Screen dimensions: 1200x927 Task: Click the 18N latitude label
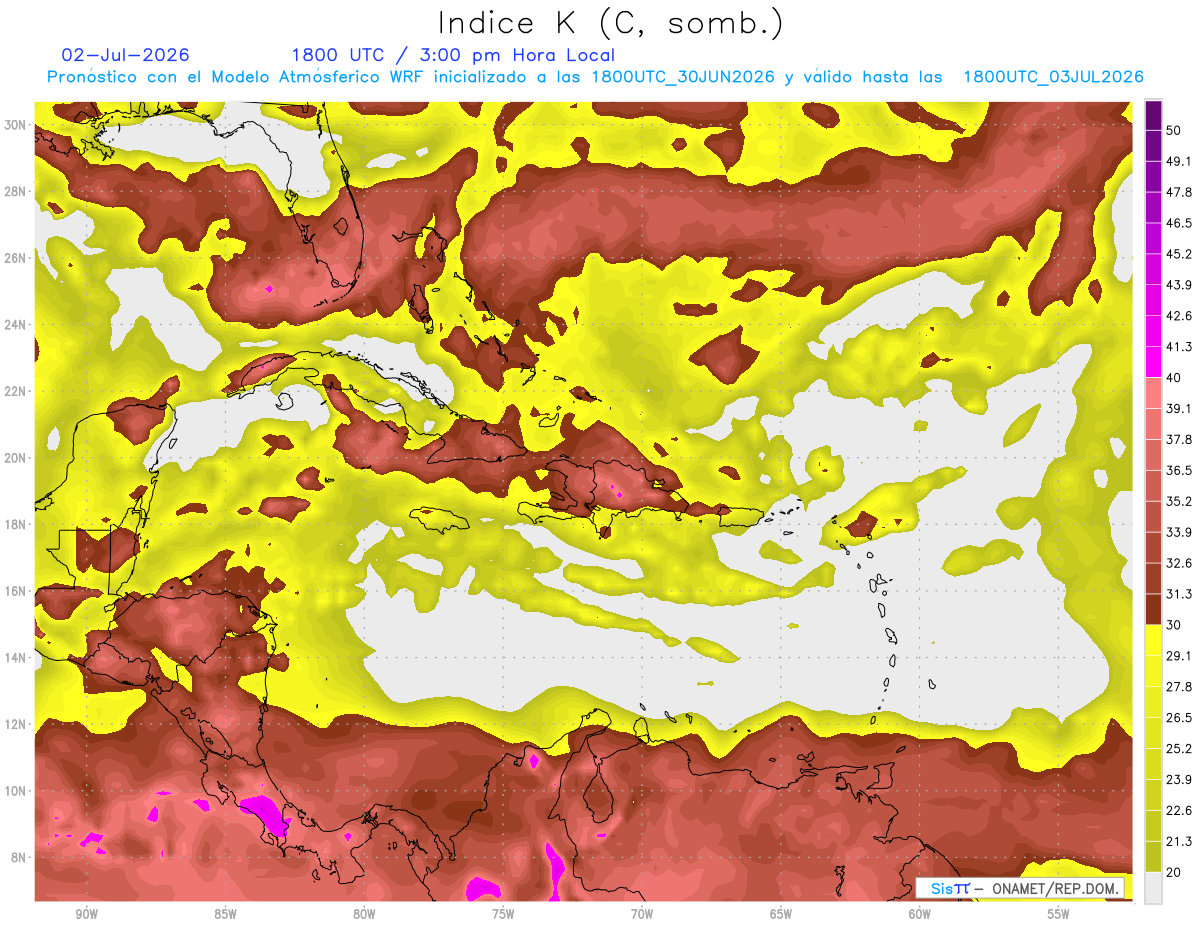pos(15,524)
